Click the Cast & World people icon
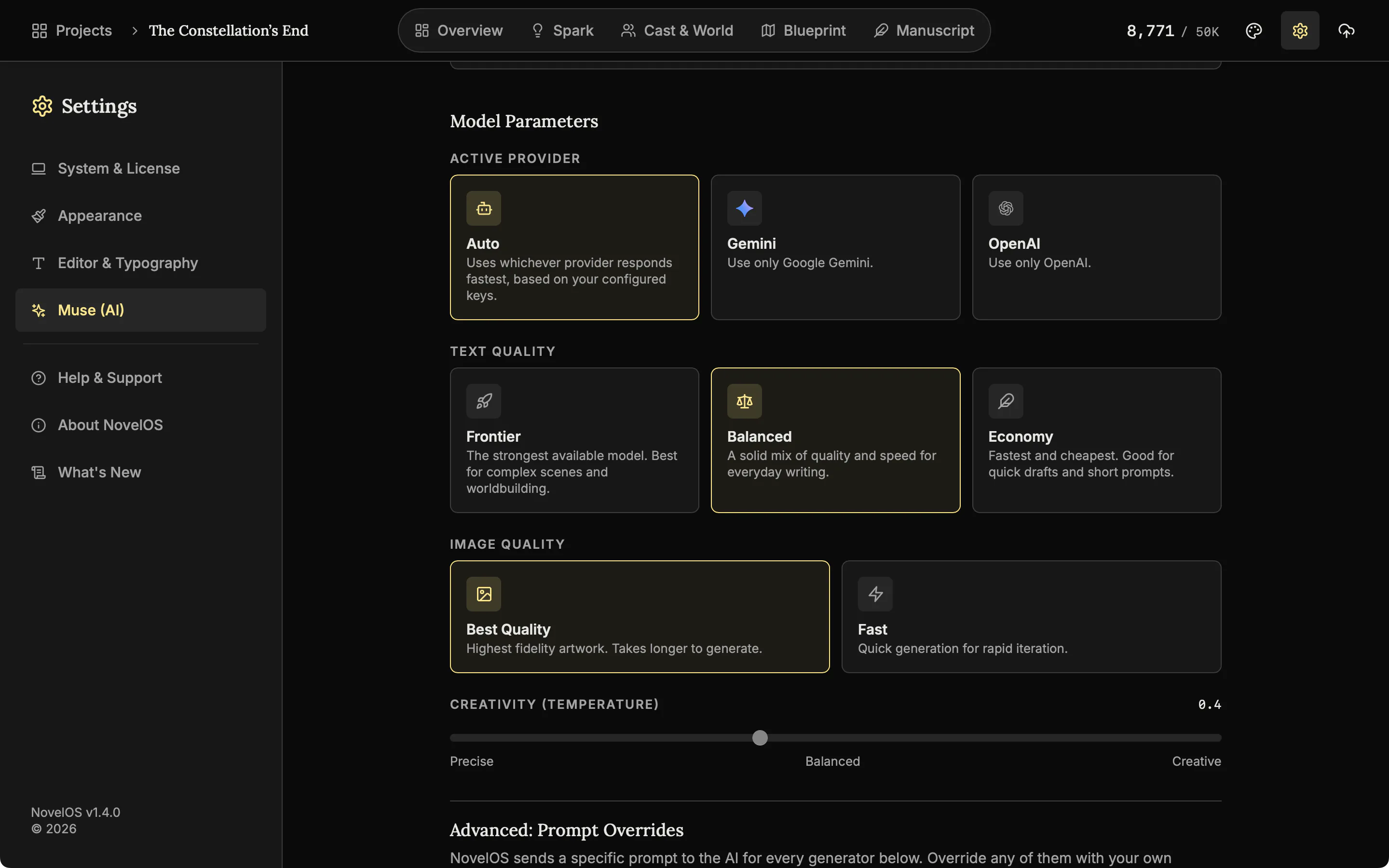The width and height of the screenshot is (1389, 868). (x=628, y=30)
